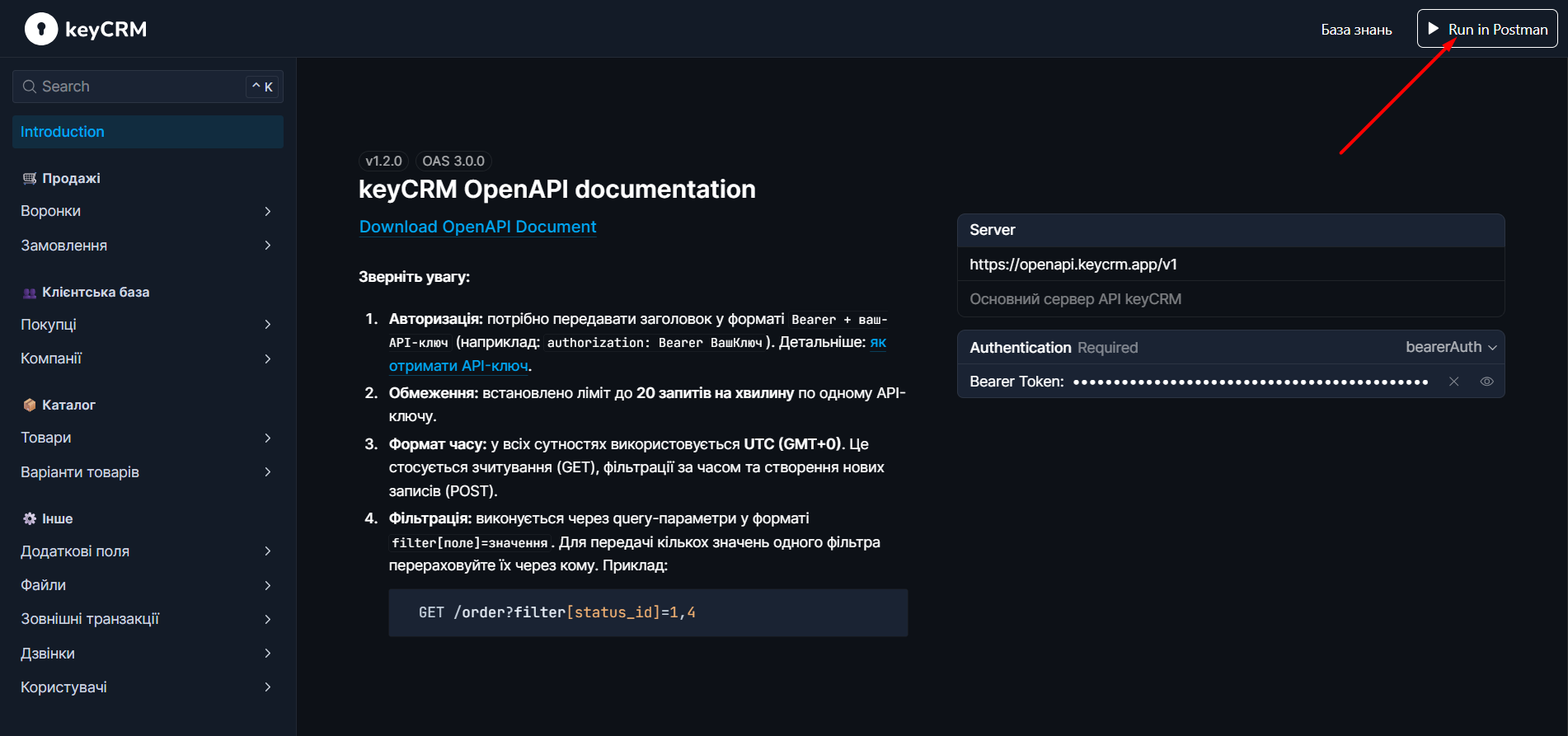Click the Клієнтська база section icon
The image size is (1568, 736).
coord(30,293)
